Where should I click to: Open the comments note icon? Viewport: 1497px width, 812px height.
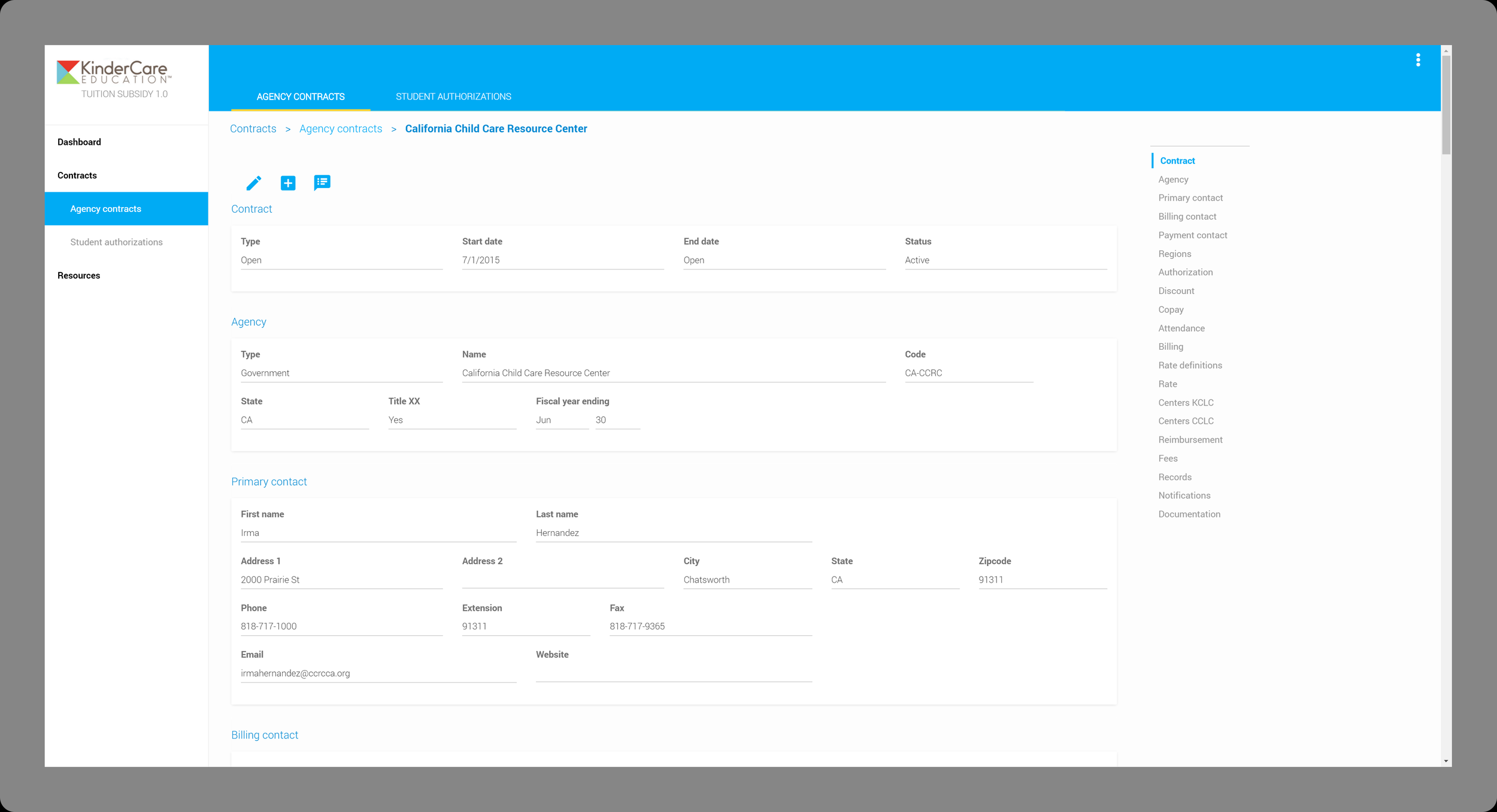click(x=322, y=183)
